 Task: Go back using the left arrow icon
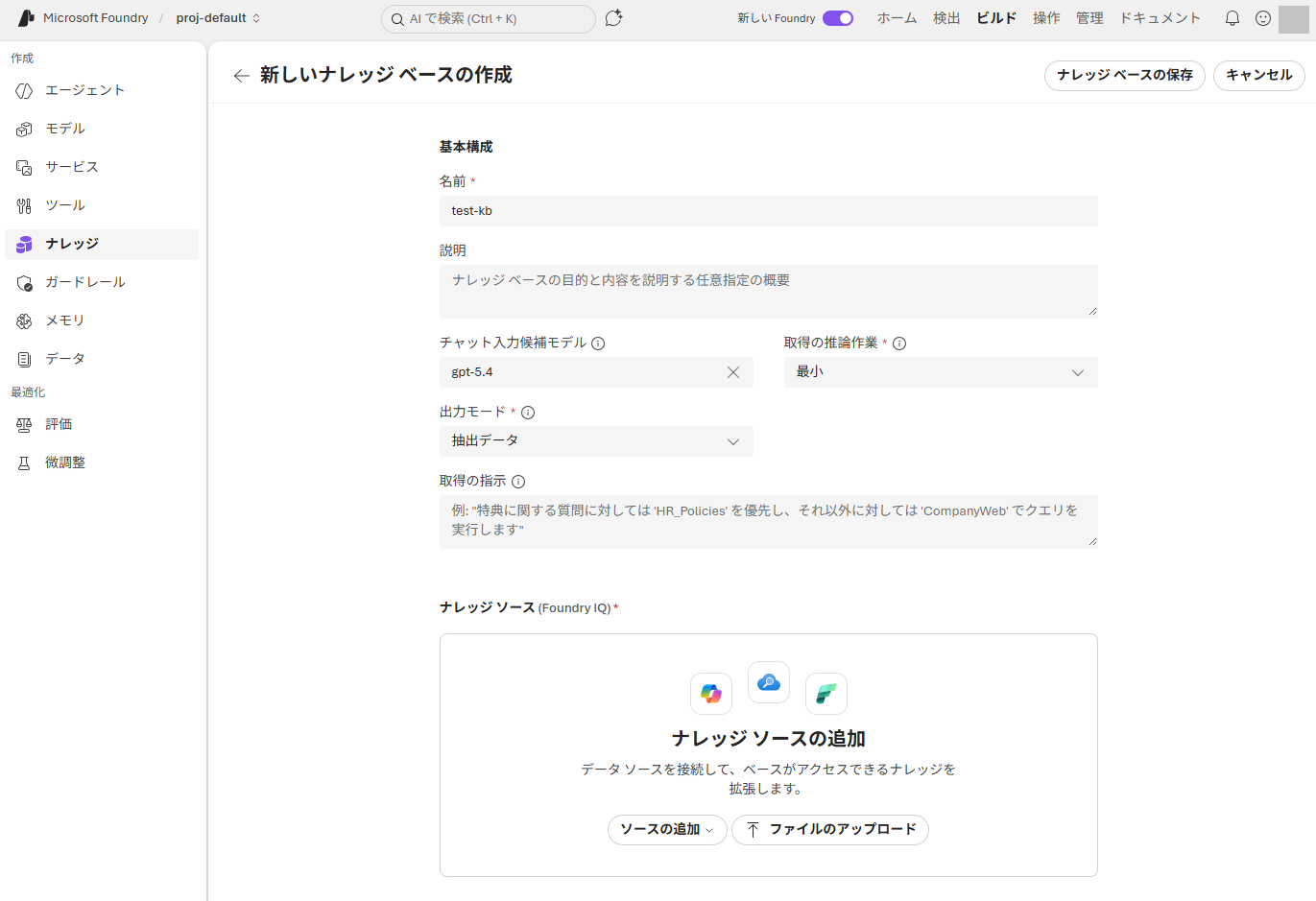pyautogui.click(x=241, y=76)
